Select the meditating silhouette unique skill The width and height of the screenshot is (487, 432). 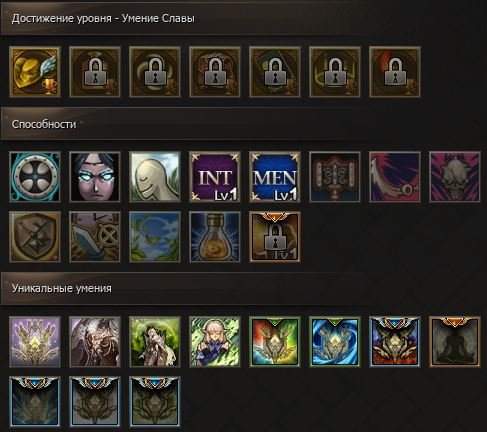coord(455,342)
